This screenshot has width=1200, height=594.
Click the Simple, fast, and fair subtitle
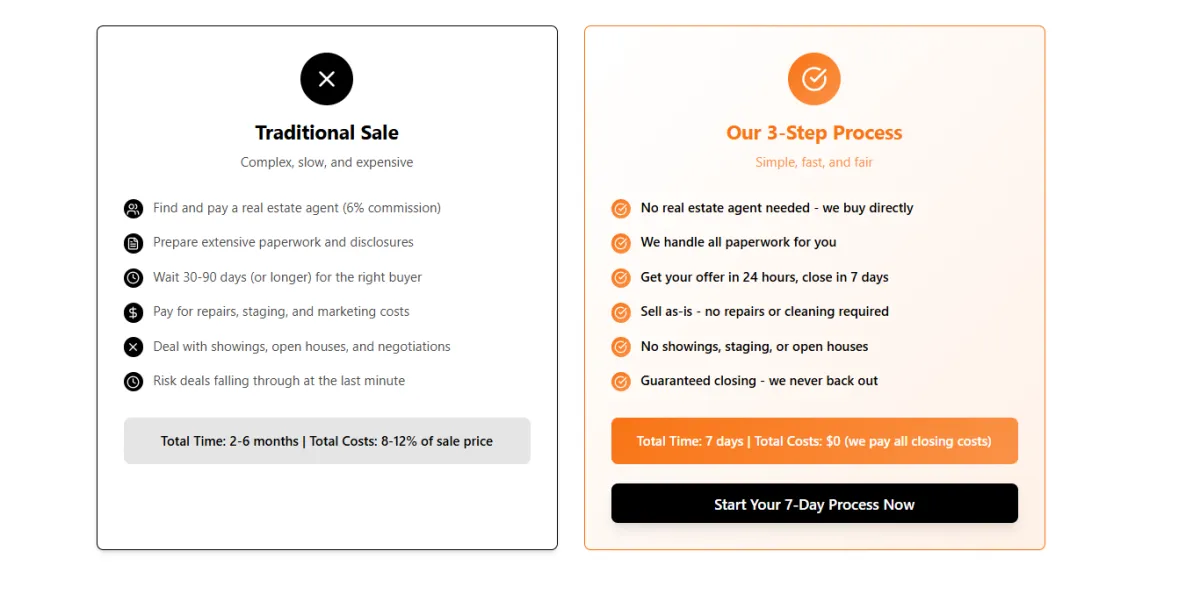[814, 162]
